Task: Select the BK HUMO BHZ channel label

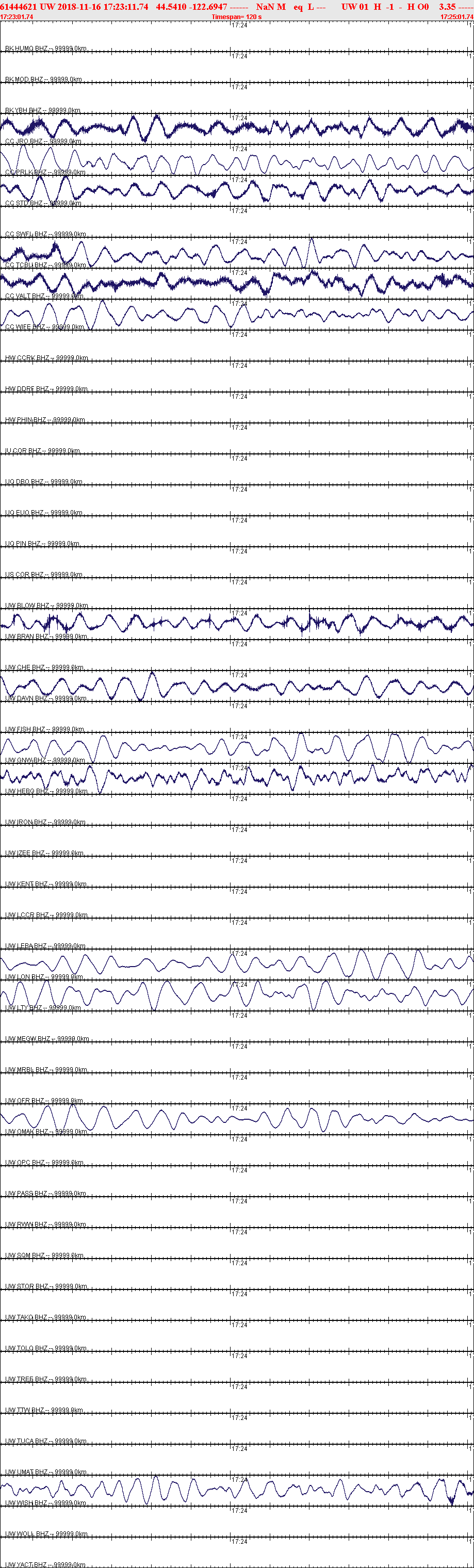Action: (45, 48)
